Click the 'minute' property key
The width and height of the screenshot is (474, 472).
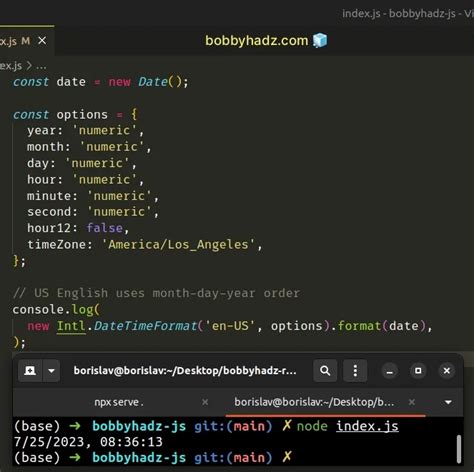[49, 196]
